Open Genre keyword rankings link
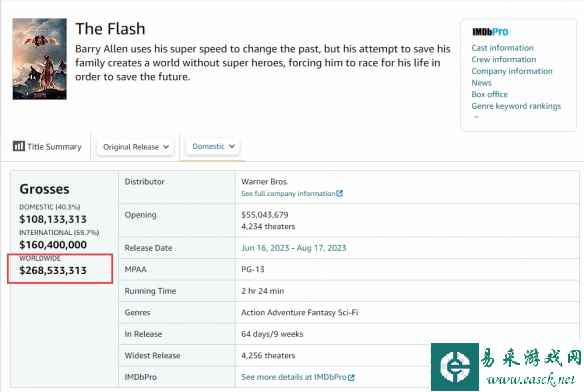Image resolution: width=584 pixels, height=392 pixels. coord(516,106)
